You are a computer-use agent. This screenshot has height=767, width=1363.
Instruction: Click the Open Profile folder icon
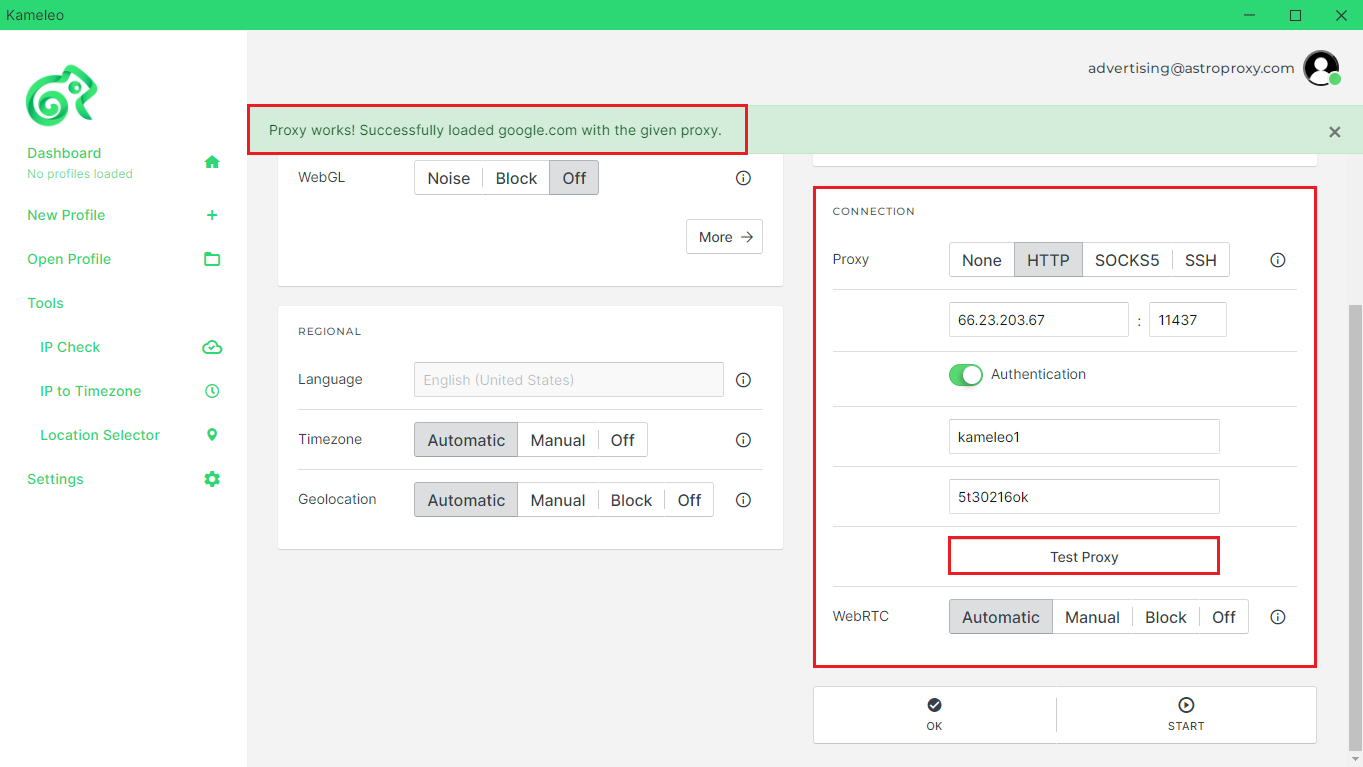click(x=212, y=259)
